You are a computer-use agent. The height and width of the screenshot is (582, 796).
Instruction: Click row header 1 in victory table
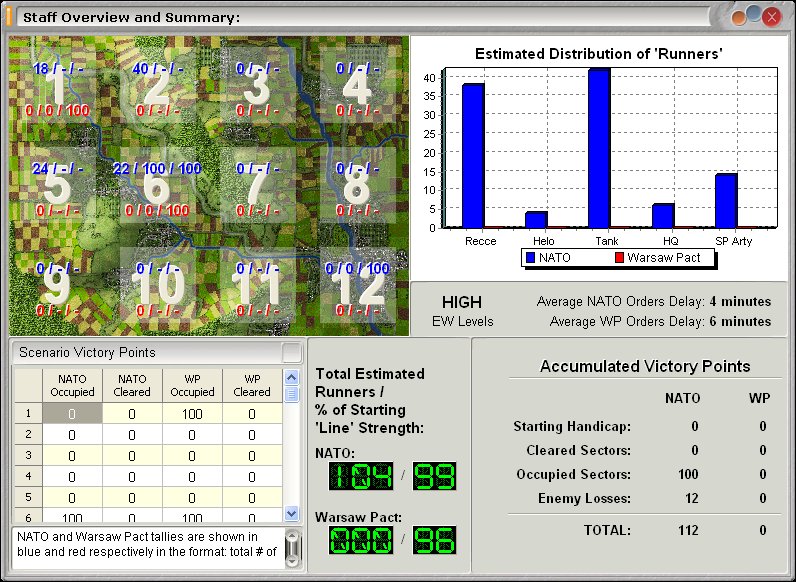(x=28, y=413)
